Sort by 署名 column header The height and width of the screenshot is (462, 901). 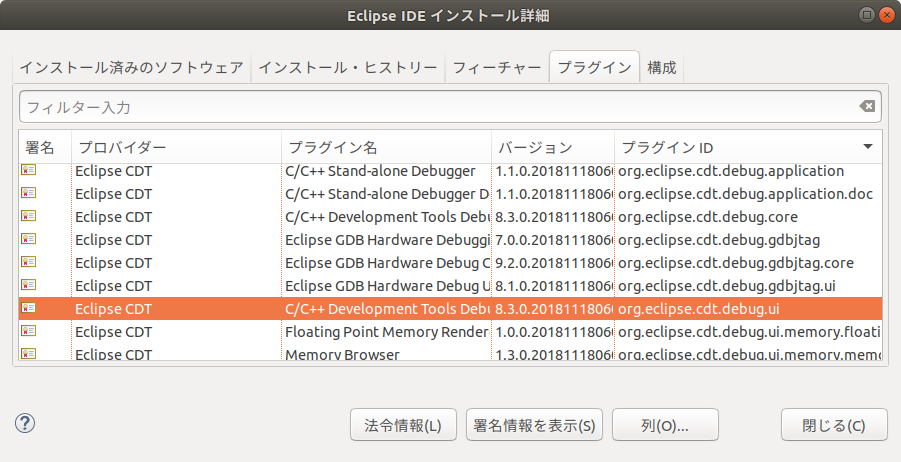click(x=45, y=147)
